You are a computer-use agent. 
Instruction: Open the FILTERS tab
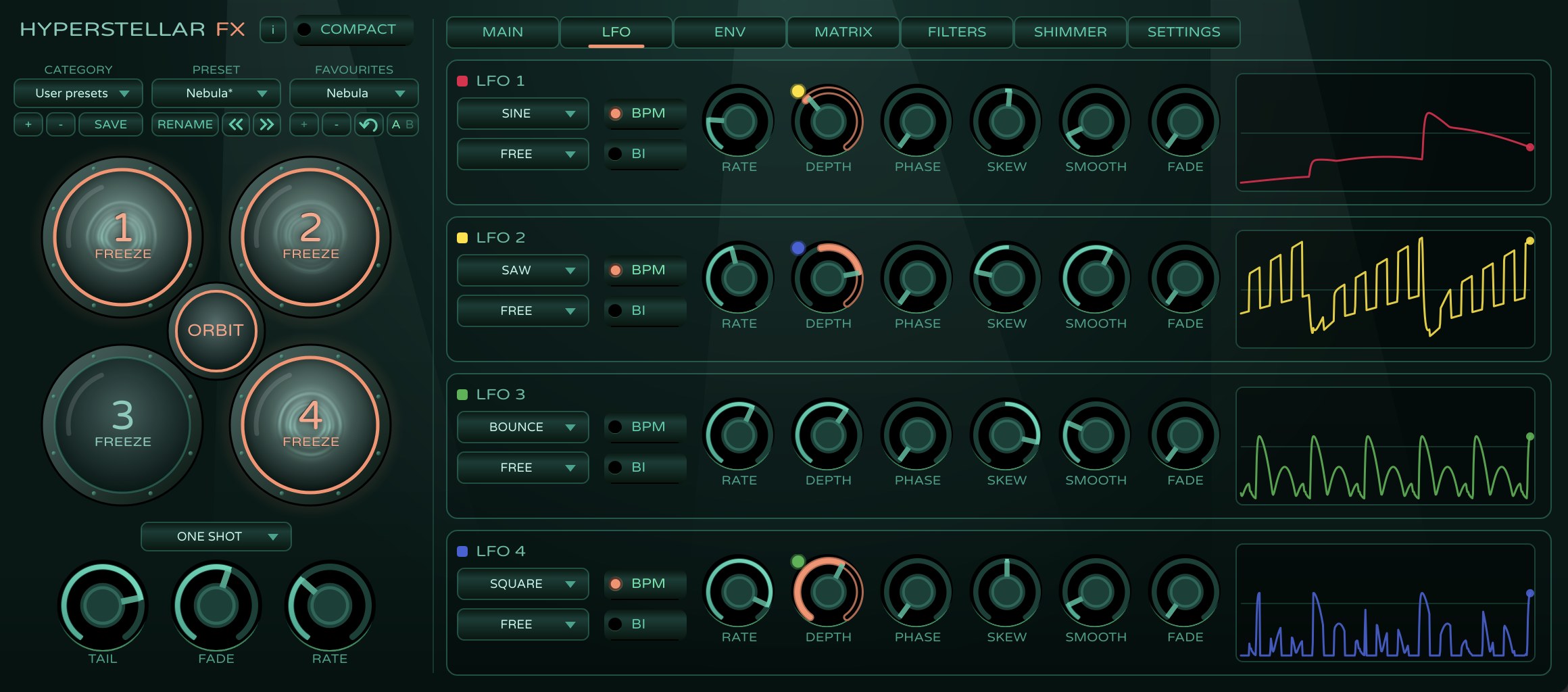click(x=957, y=32)
